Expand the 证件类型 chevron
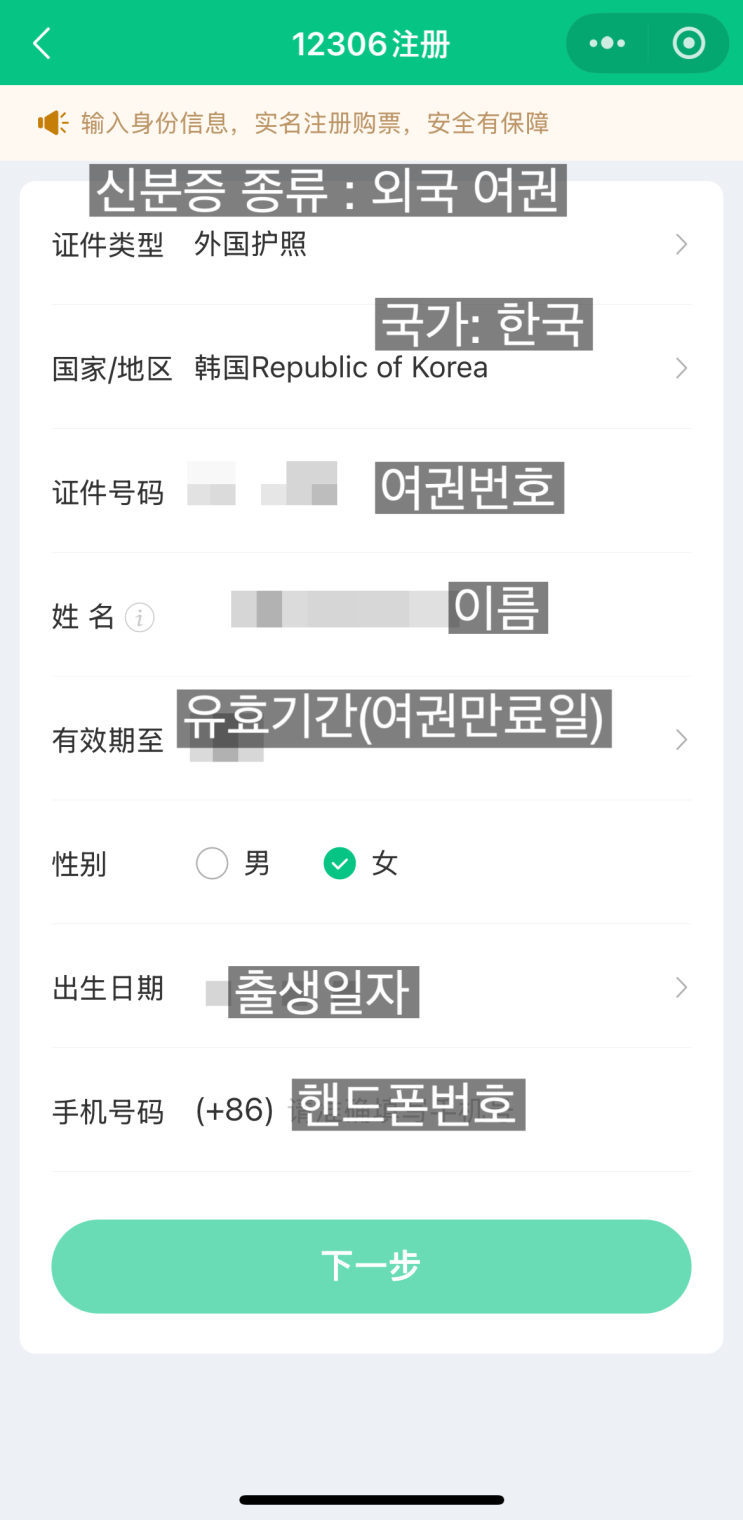Image resolution: width=743 pixels, height=1520 pixels. click(x=681, y=244)
